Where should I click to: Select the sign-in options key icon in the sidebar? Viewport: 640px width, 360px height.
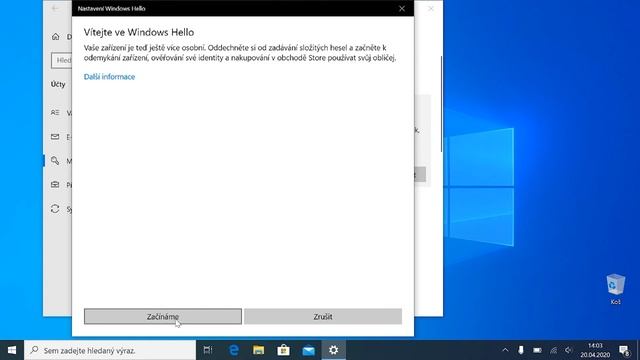tap(55, 160)
